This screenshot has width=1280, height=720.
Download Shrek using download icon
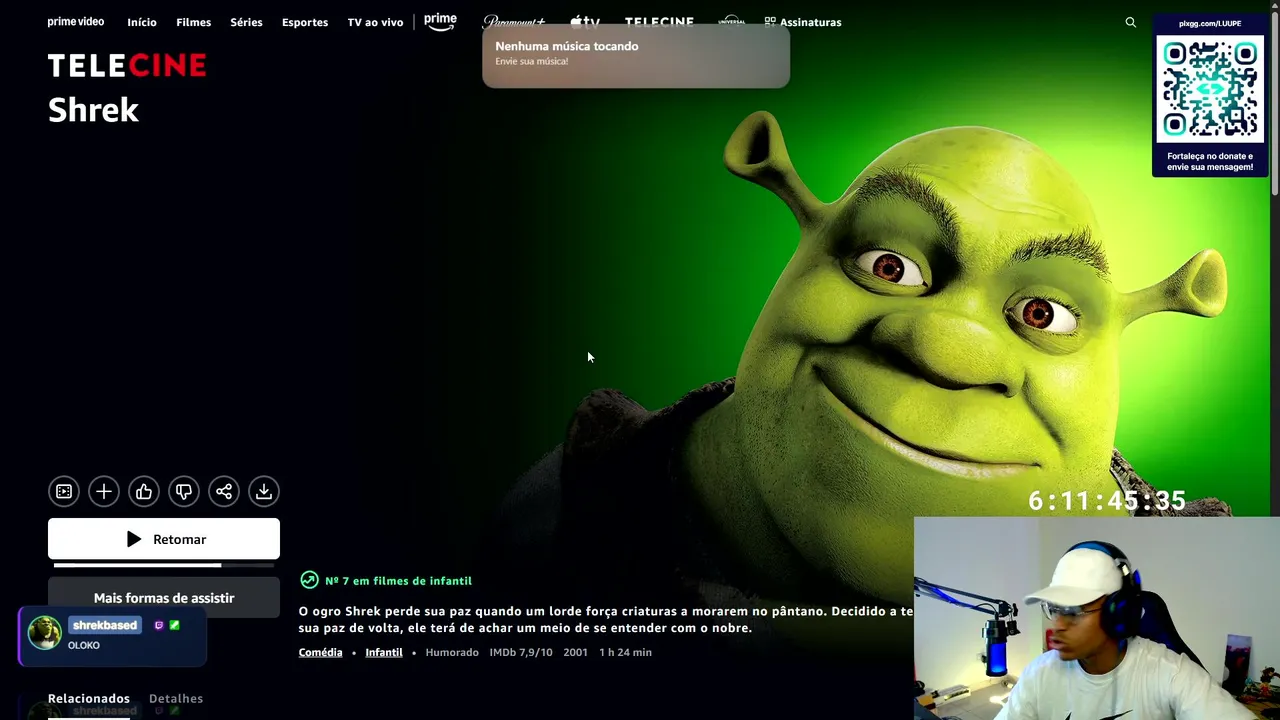tap(264, 491)
